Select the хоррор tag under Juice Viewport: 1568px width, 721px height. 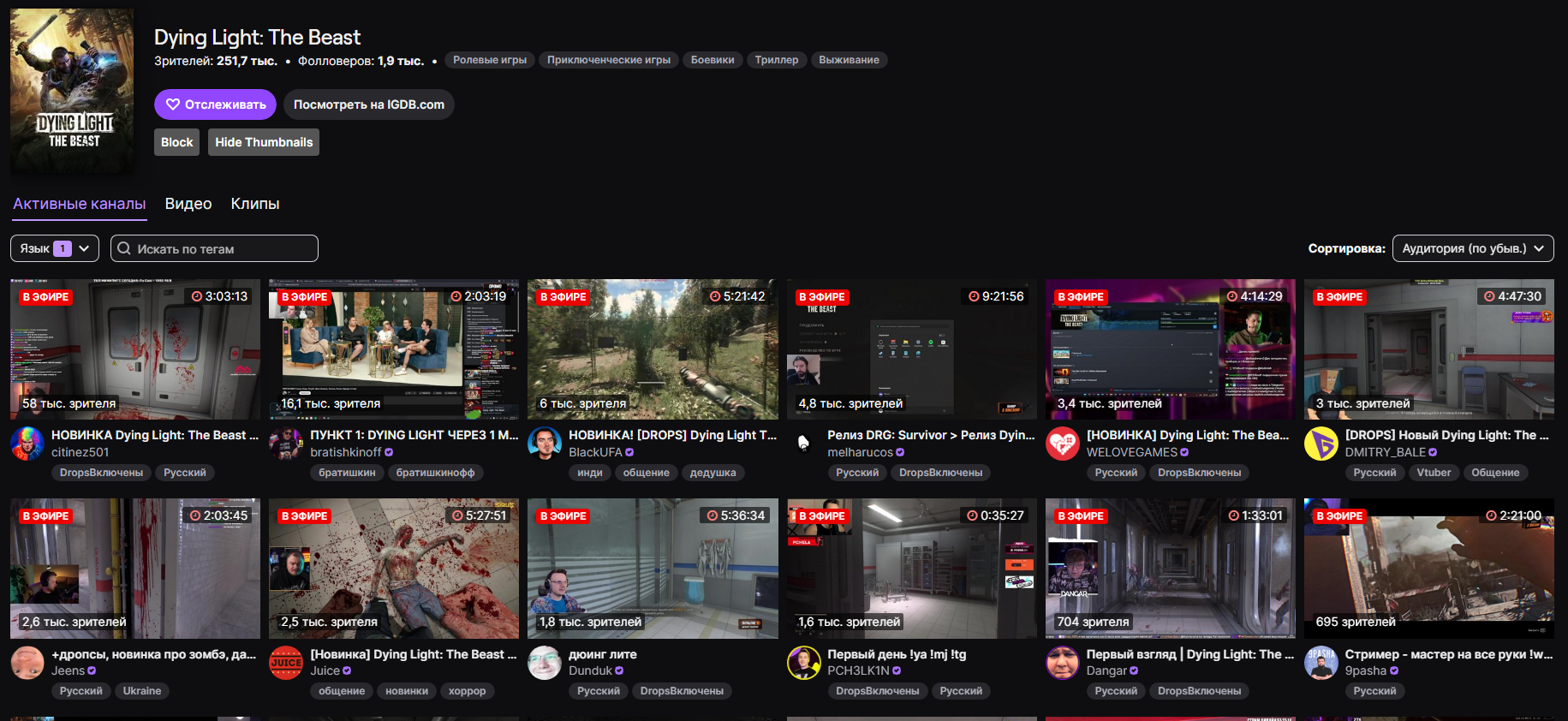click(467, 691)
